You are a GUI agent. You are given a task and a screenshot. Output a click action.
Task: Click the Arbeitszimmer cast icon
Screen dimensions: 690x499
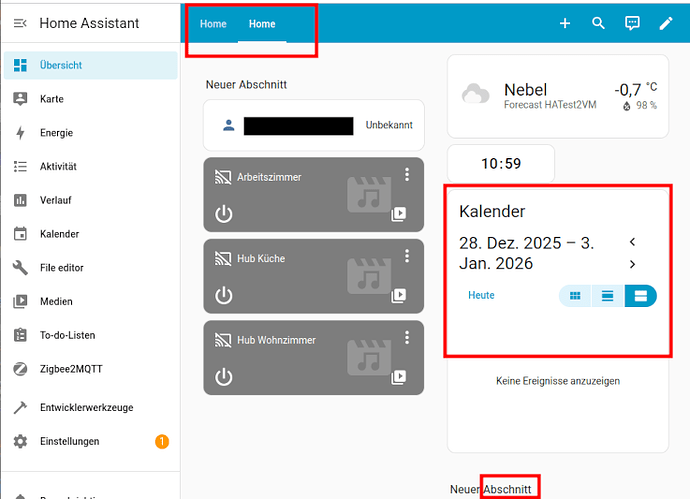[223, 177]
